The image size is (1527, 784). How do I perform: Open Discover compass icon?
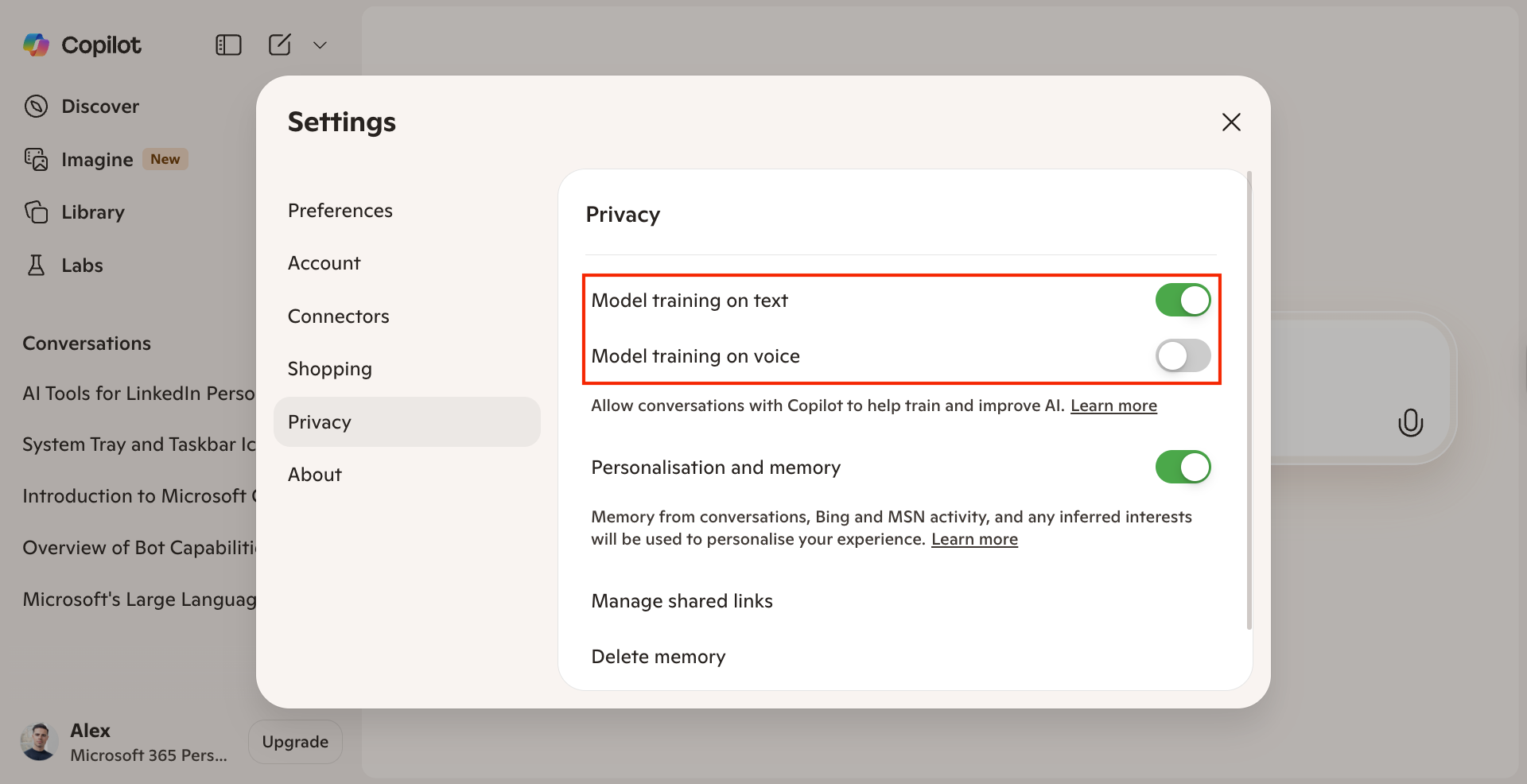click(x=36, y=106)
